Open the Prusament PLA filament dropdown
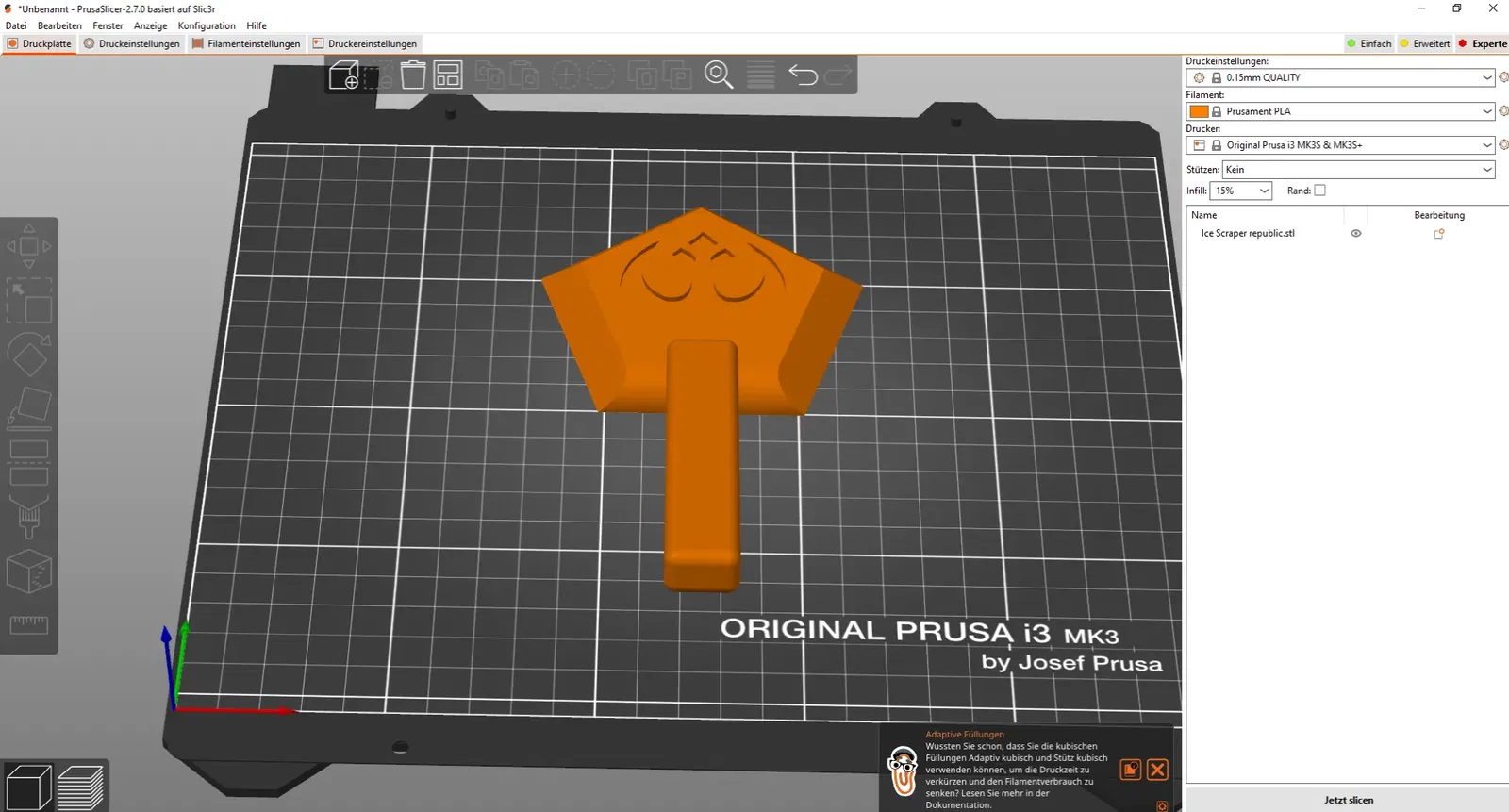This screenshot has width=1509, height=812. (x=1340, y=111)
